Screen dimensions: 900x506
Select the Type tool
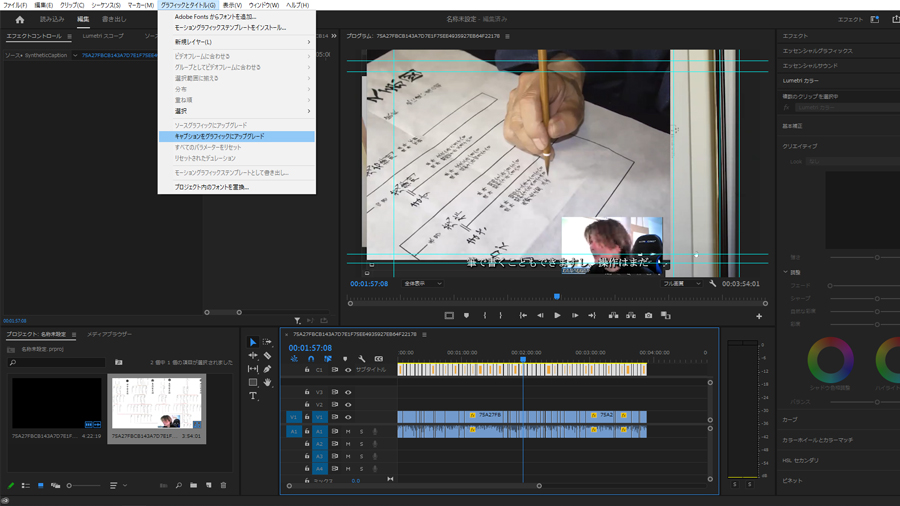253,396
